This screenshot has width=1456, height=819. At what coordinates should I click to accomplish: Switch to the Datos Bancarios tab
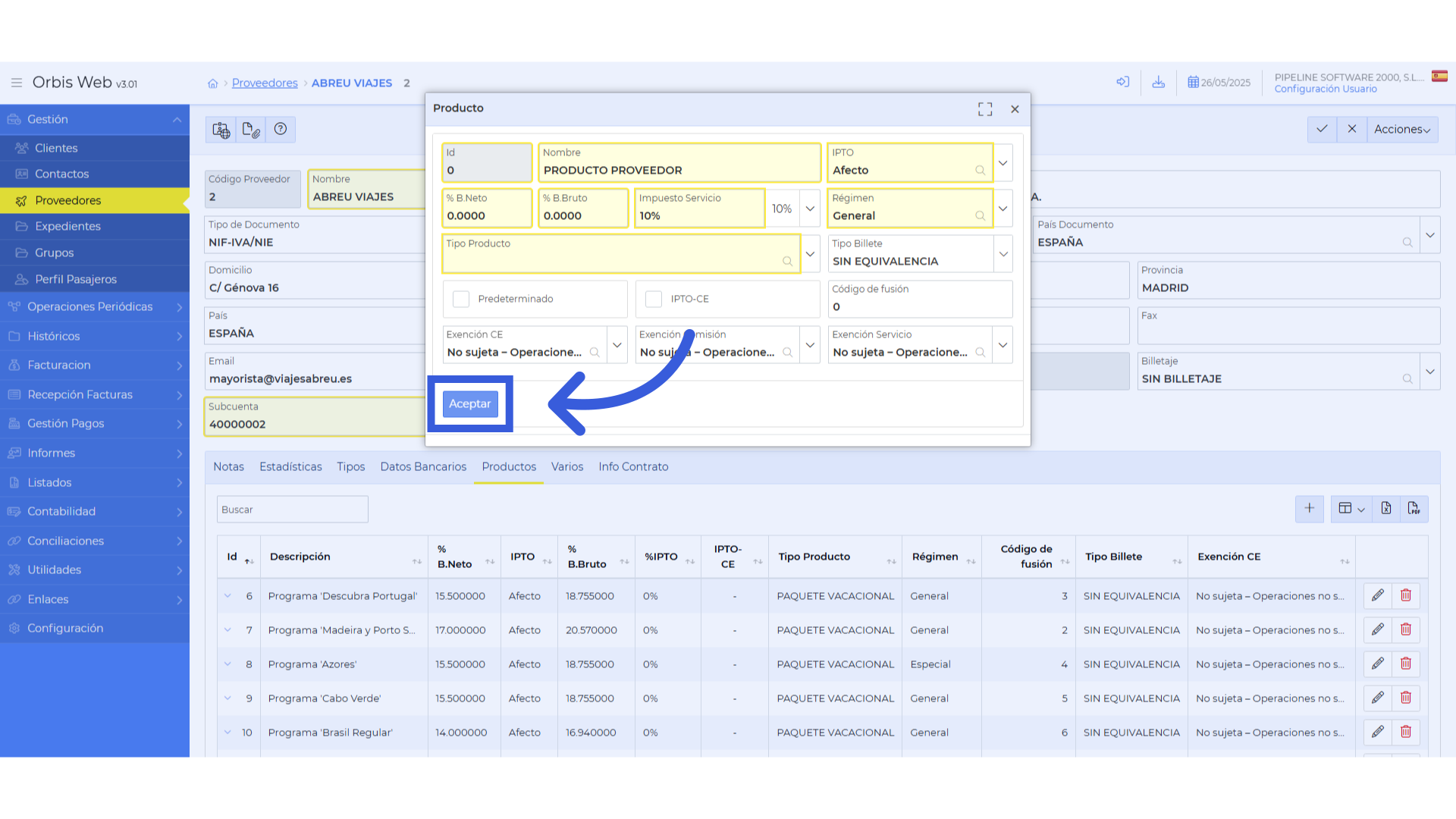(x=423, y=466)
